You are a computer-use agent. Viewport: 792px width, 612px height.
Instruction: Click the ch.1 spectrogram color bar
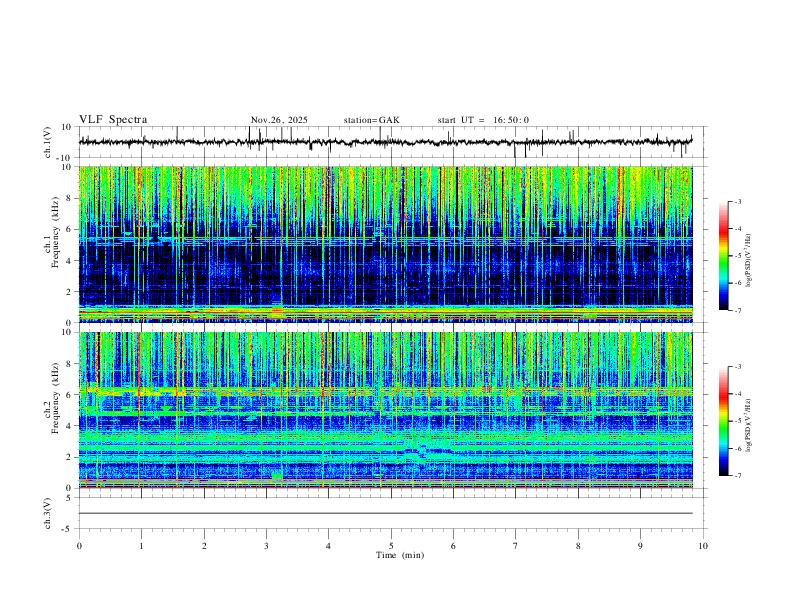pyautogui.click(x=724, y=256)
